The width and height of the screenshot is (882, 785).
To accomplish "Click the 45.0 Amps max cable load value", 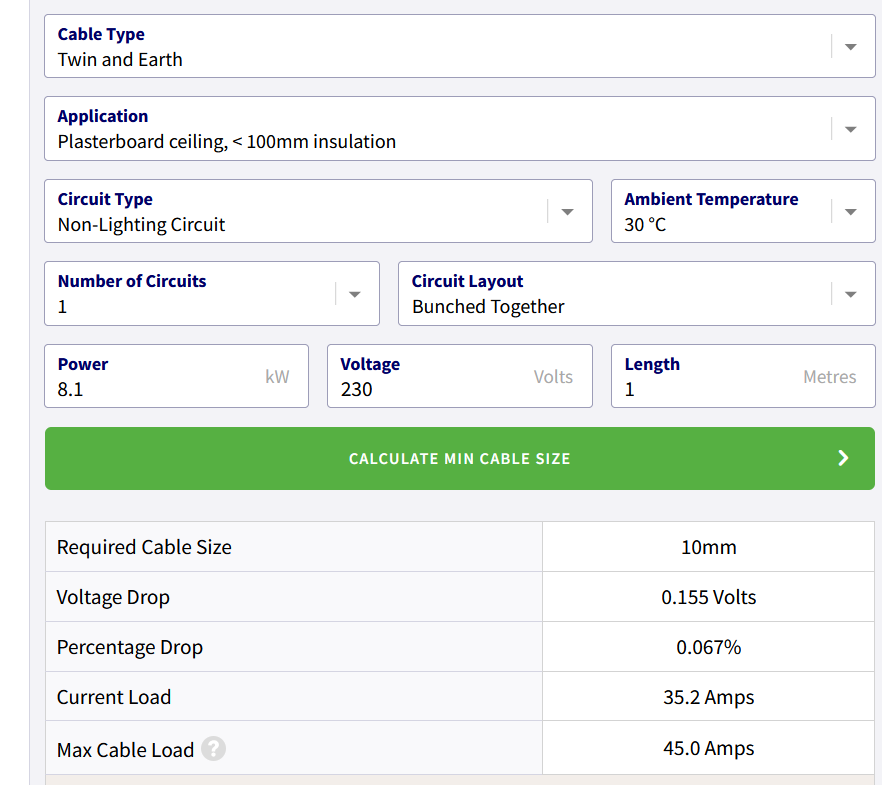I will tap(708, 748).
